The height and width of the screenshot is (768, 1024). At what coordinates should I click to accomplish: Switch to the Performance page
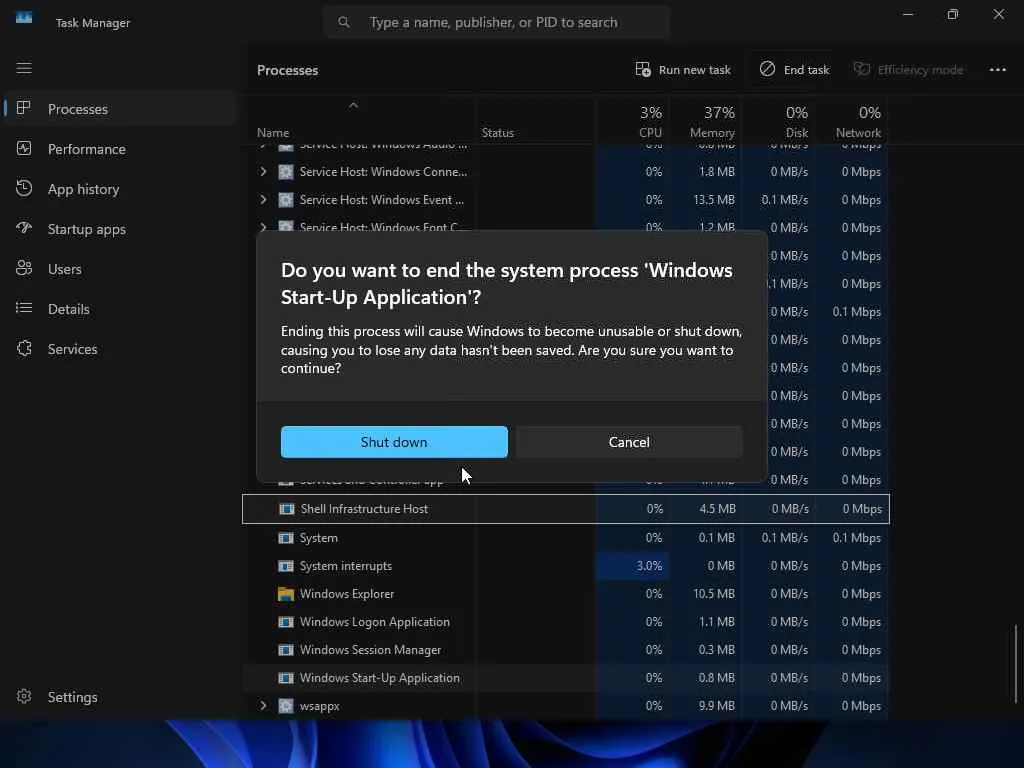120,149
